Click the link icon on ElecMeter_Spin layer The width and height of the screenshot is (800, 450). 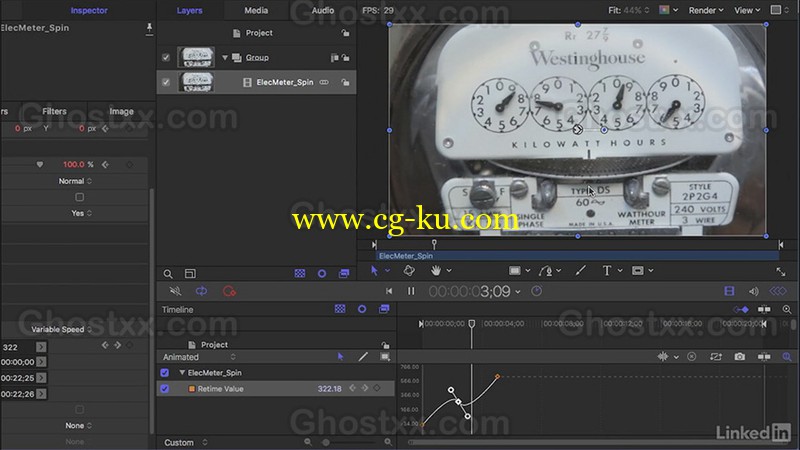click(x=324, y=82)
